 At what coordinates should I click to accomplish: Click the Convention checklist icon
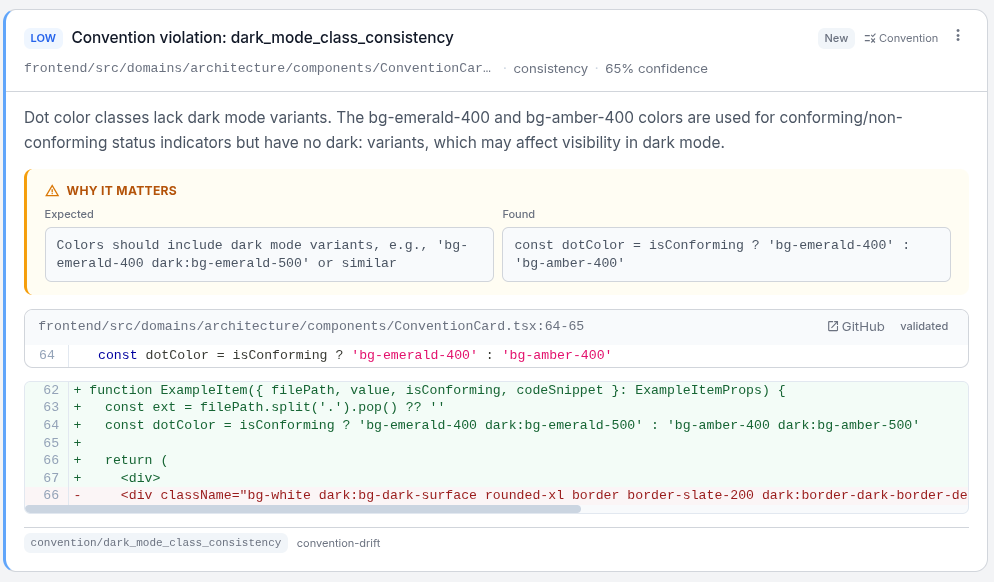[870, 37]
